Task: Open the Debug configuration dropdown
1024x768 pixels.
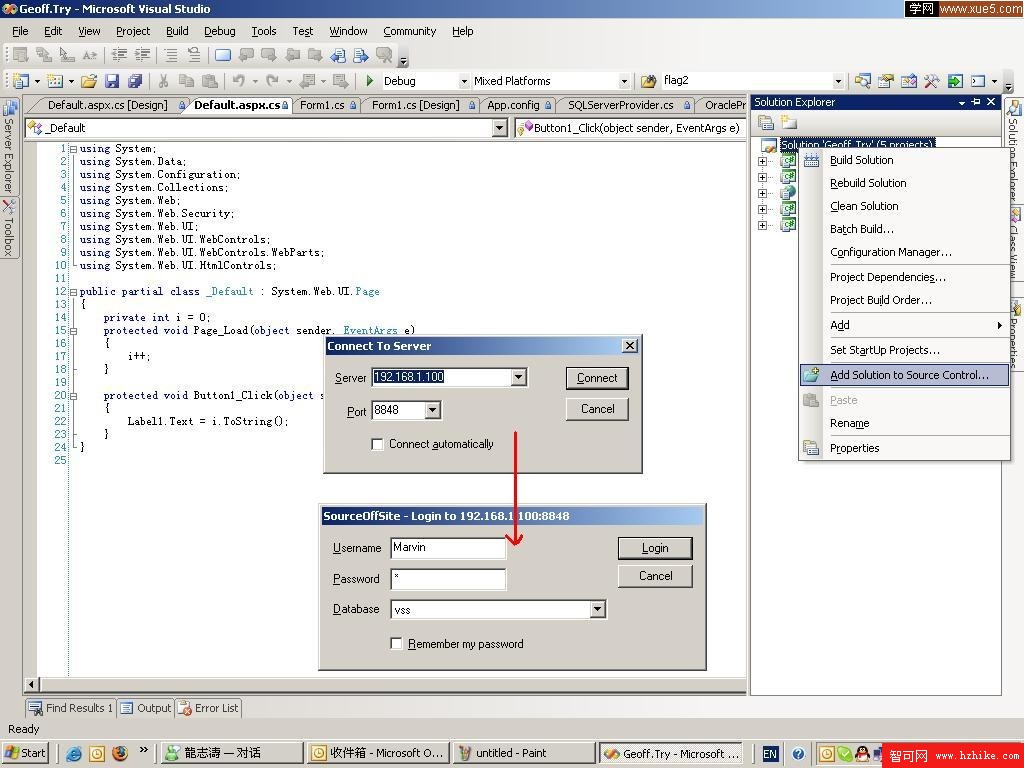Action: click(x=464, y=82)
